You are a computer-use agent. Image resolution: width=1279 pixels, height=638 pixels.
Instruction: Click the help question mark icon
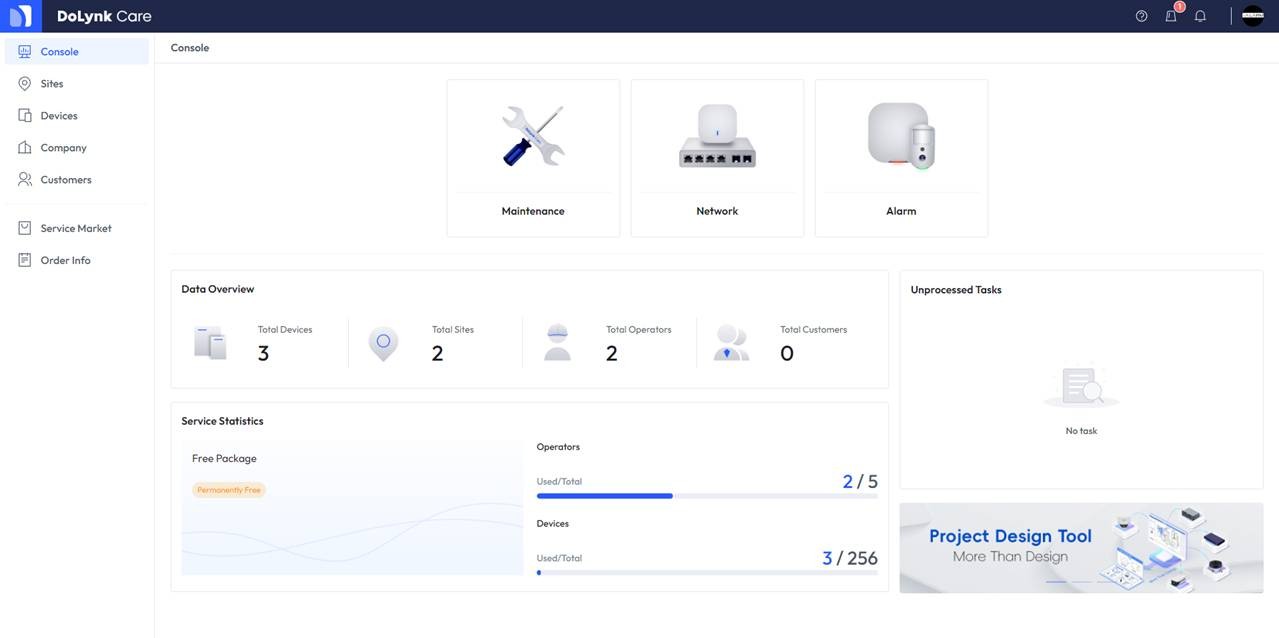point(1141,16)
